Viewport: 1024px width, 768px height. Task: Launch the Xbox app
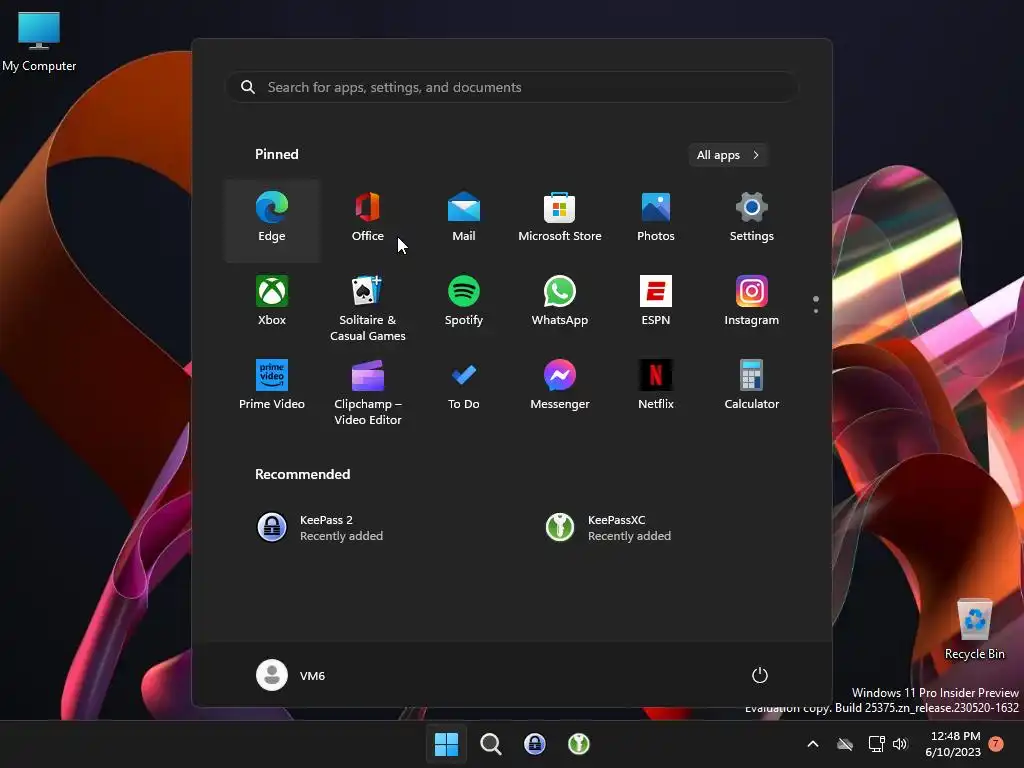click(272, 304)
